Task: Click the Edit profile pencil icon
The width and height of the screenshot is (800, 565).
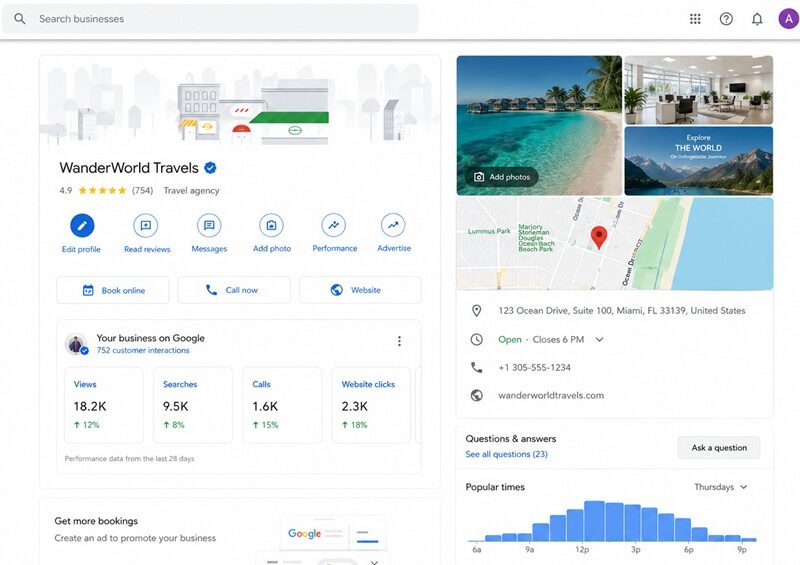Action: (x=82, y=225)
